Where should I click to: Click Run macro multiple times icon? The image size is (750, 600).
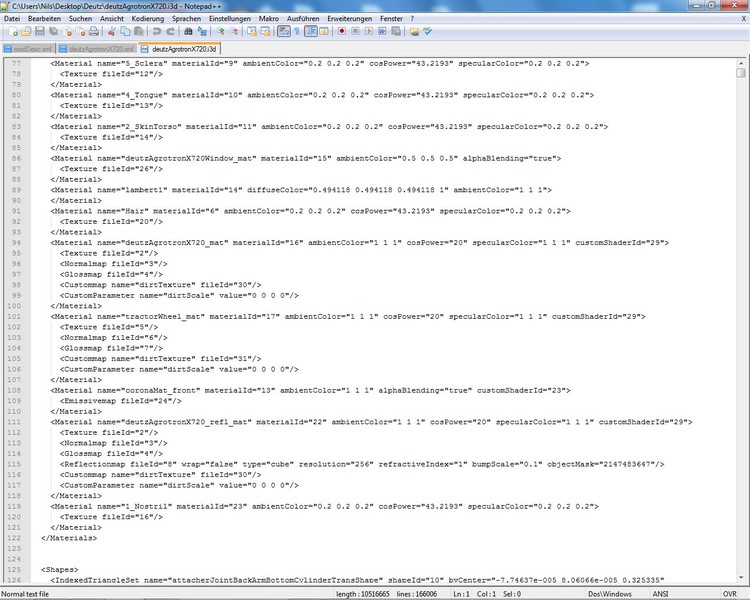coord(382,32)
